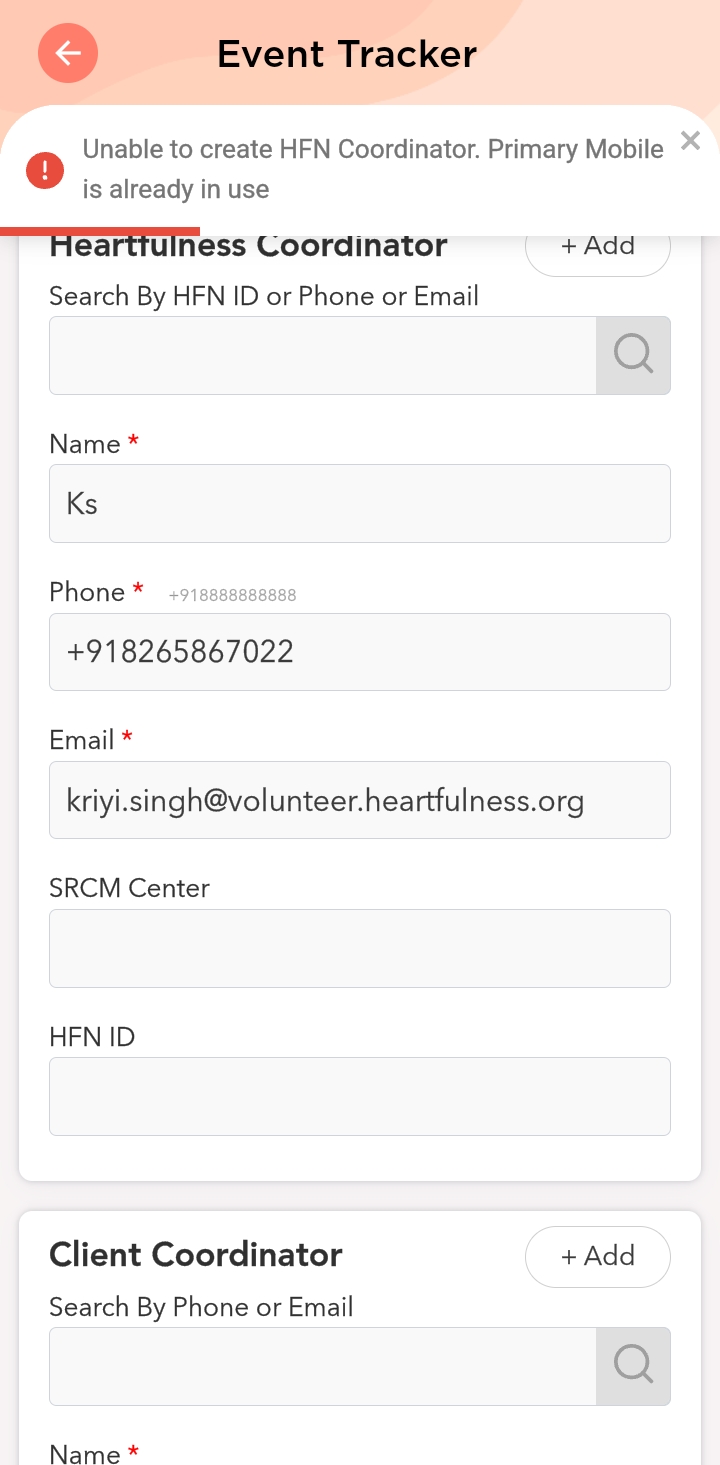This screenshot has width=720, height=1465.
Task: Focus the empty SRCM Center field
Action: (359, 948)
